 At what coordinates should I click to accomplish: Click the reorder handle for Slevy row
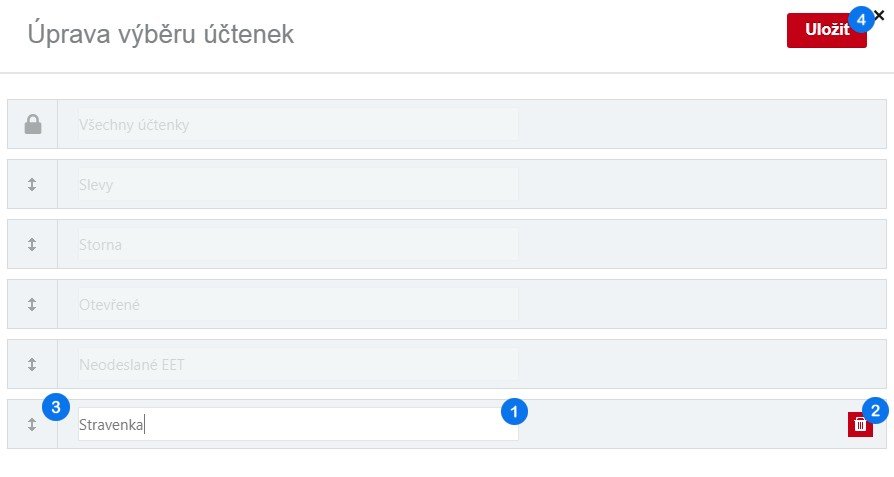click(32, 184)
